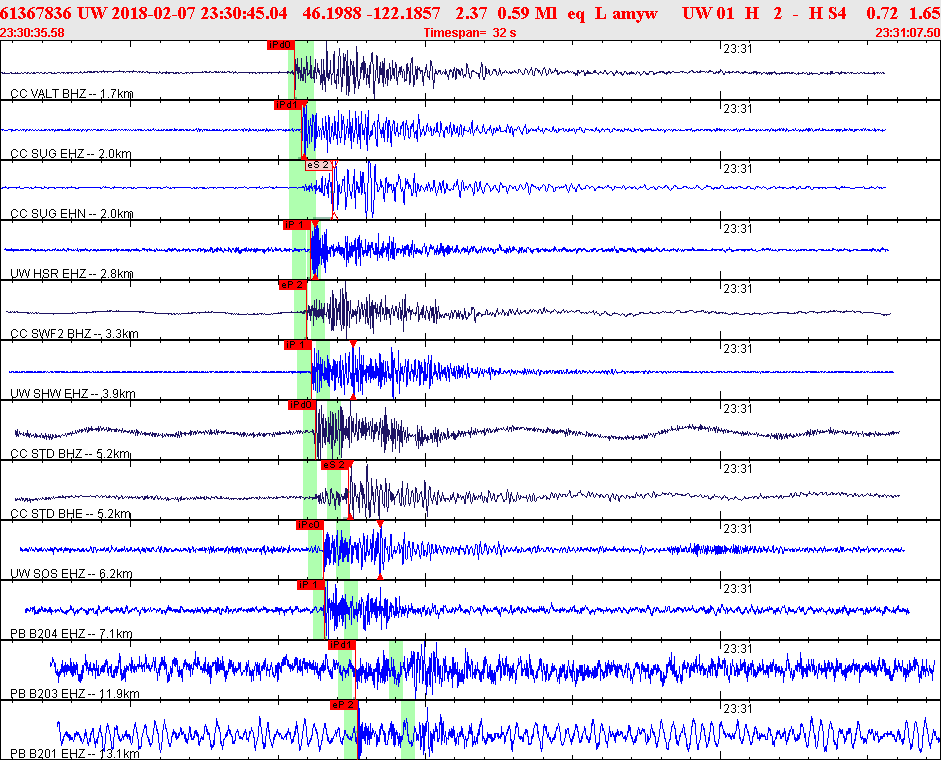Select the iPd1 pick flag on SUG EHZ
Screen dimensions: 941x760
(x=286, y=105)
